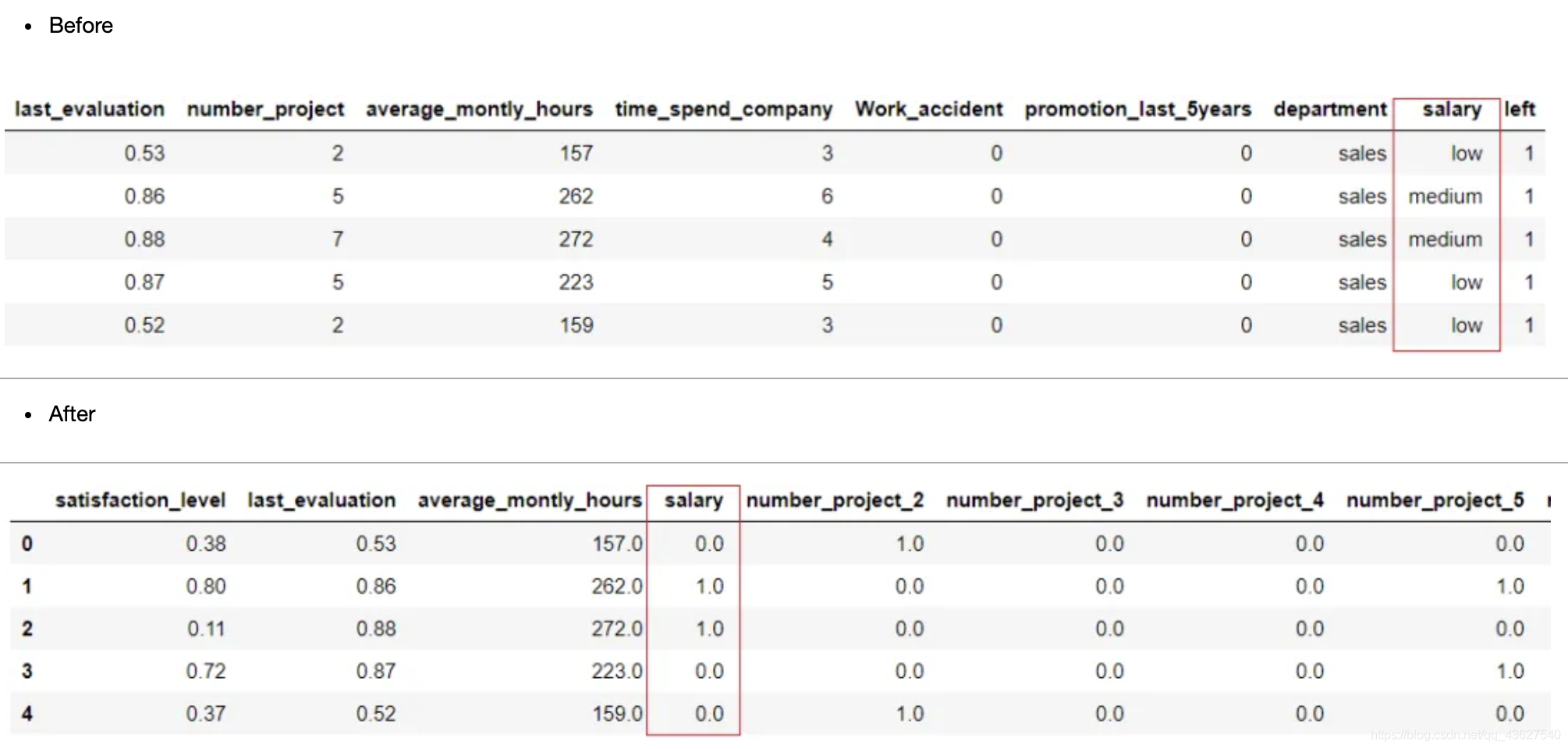The width and height of the screenshot is (1568, 749).
Task: Click the number_project_5 value in After row 3
Action: pyautogui.click(x=1510, y=671)
